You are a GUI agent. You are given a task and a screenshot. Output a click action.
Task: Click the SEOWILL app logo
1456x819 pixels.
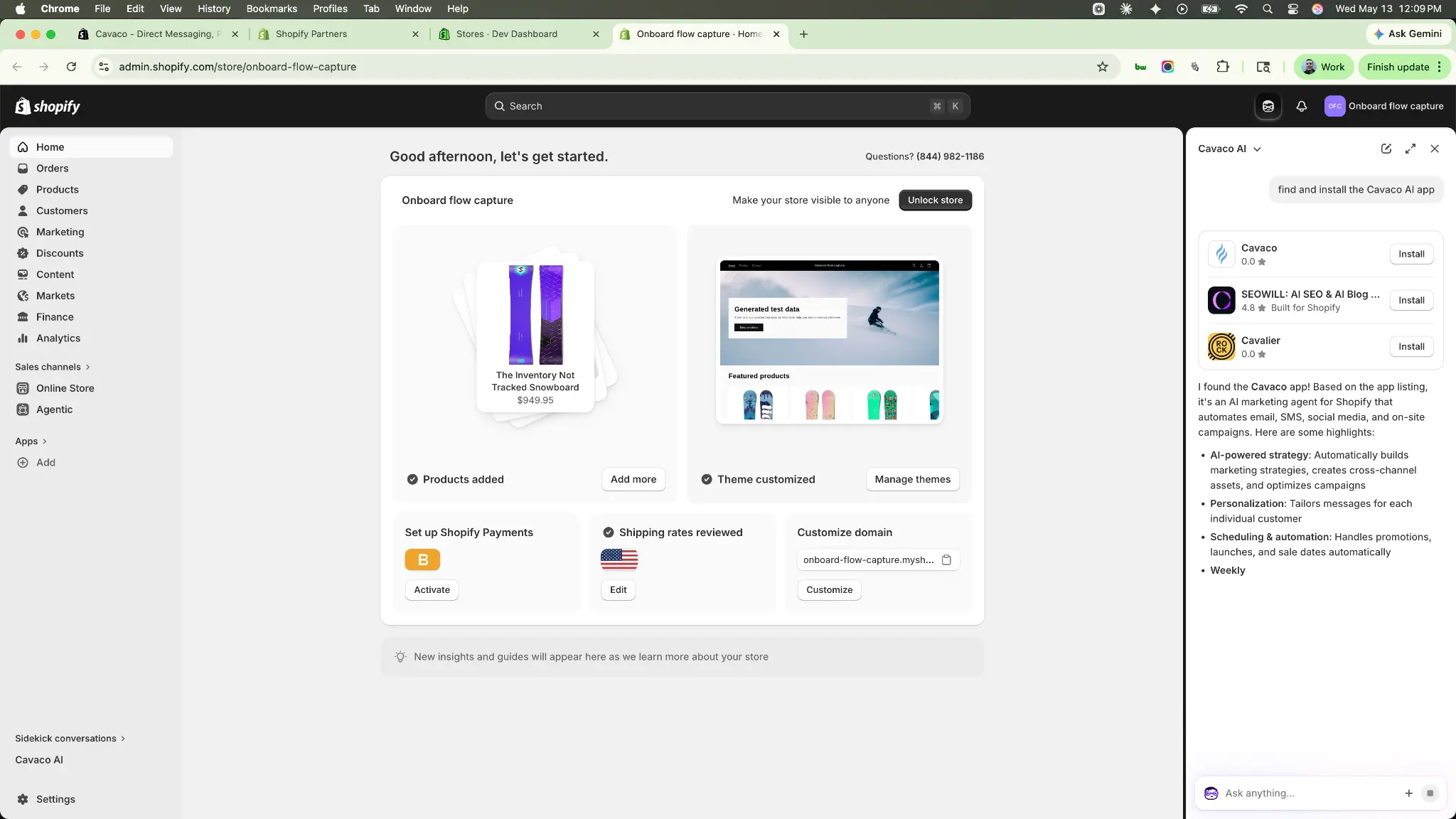[x=1221, y=300]
